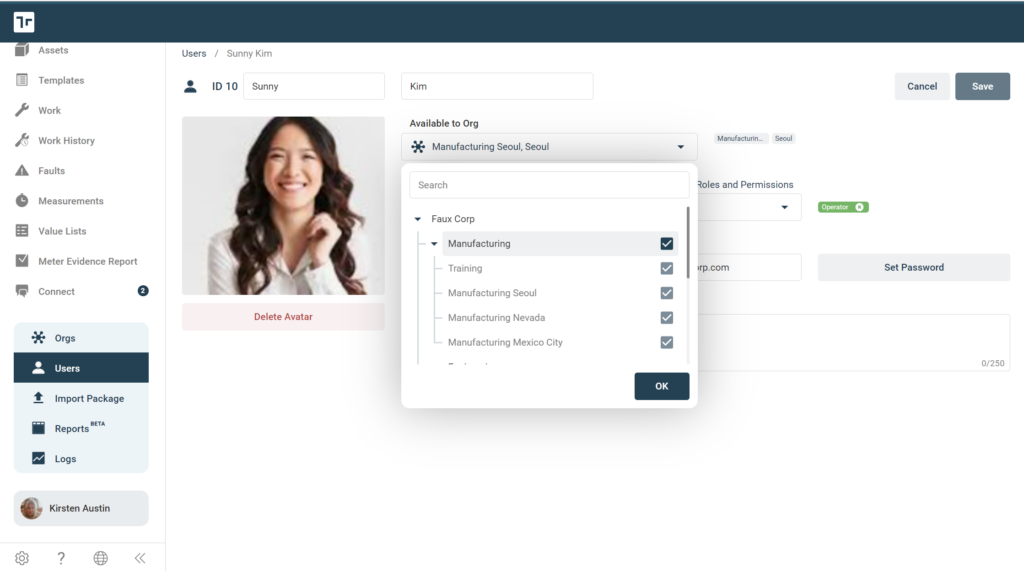Uncheck the Manufacturing Mexico City checkbox
Image resolution: width=1024 pixels, height=571 pixels.
coord(667,342)
